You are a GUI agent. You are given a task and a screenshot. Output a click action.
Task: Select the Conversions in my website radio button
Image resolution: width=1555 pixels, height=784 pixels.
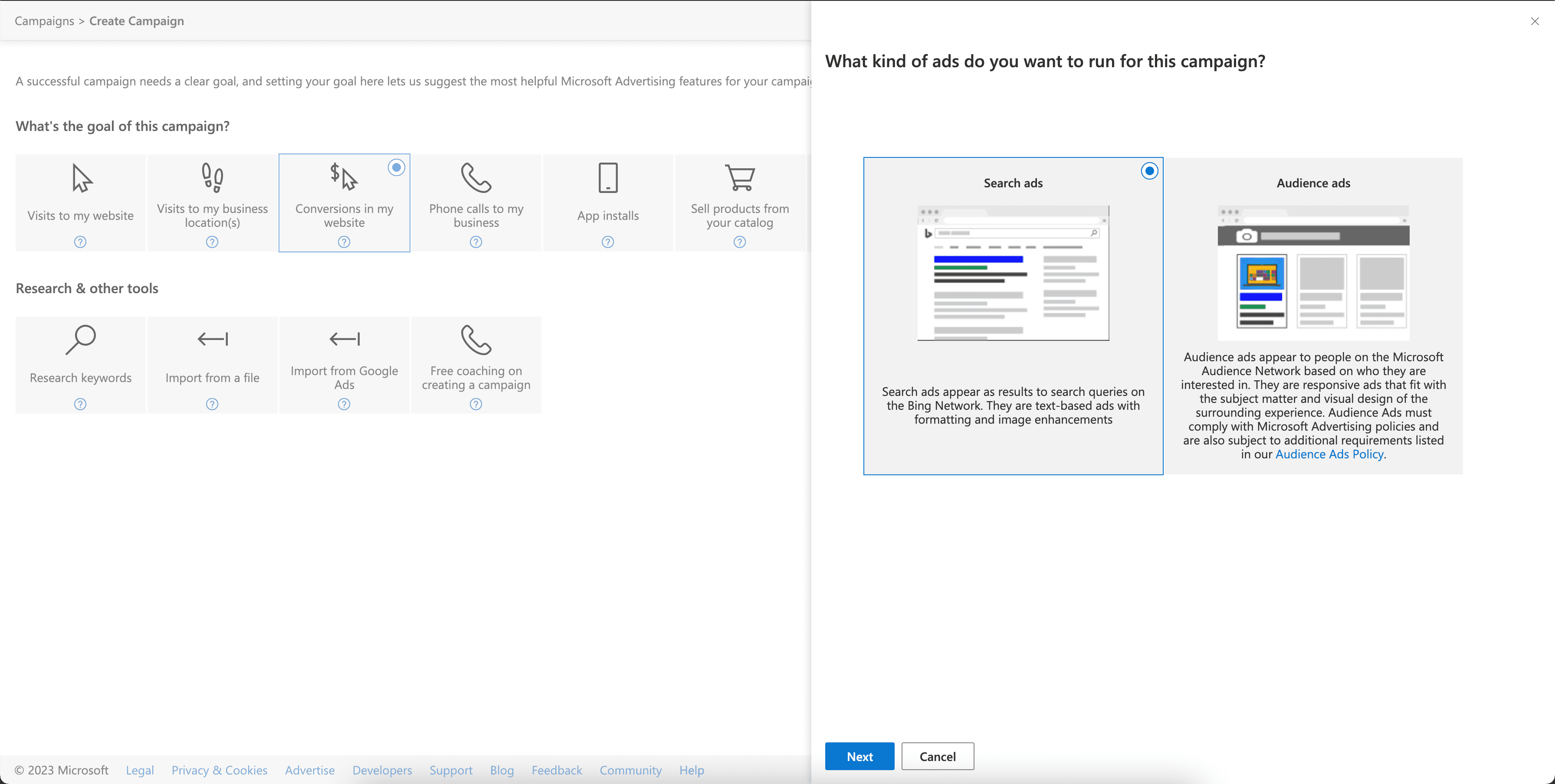coord(396,168)
